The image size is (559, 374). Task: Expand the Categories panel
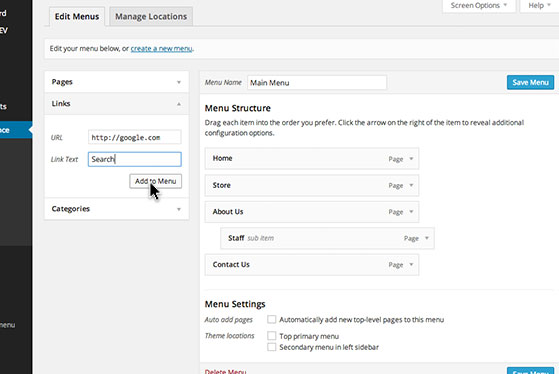click(x=117, y=209)
